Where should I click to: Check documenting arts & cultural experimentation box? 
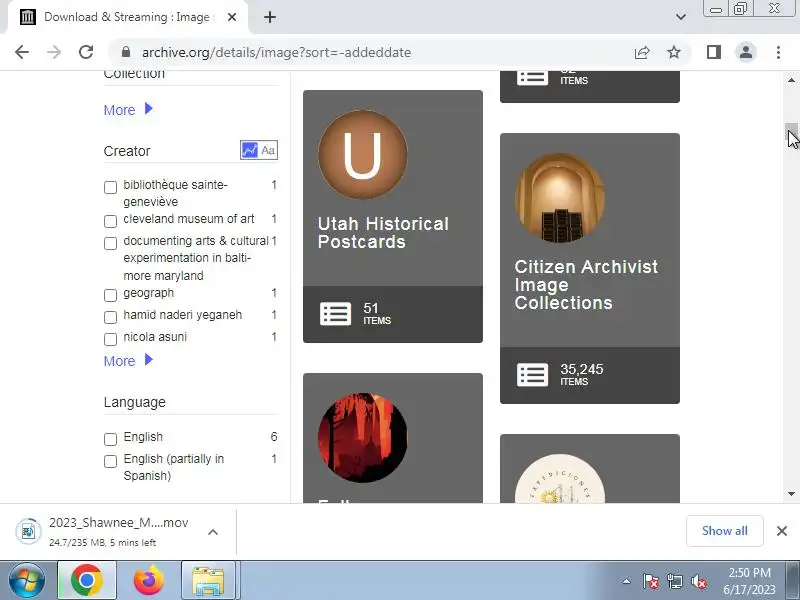coord(110,243)
